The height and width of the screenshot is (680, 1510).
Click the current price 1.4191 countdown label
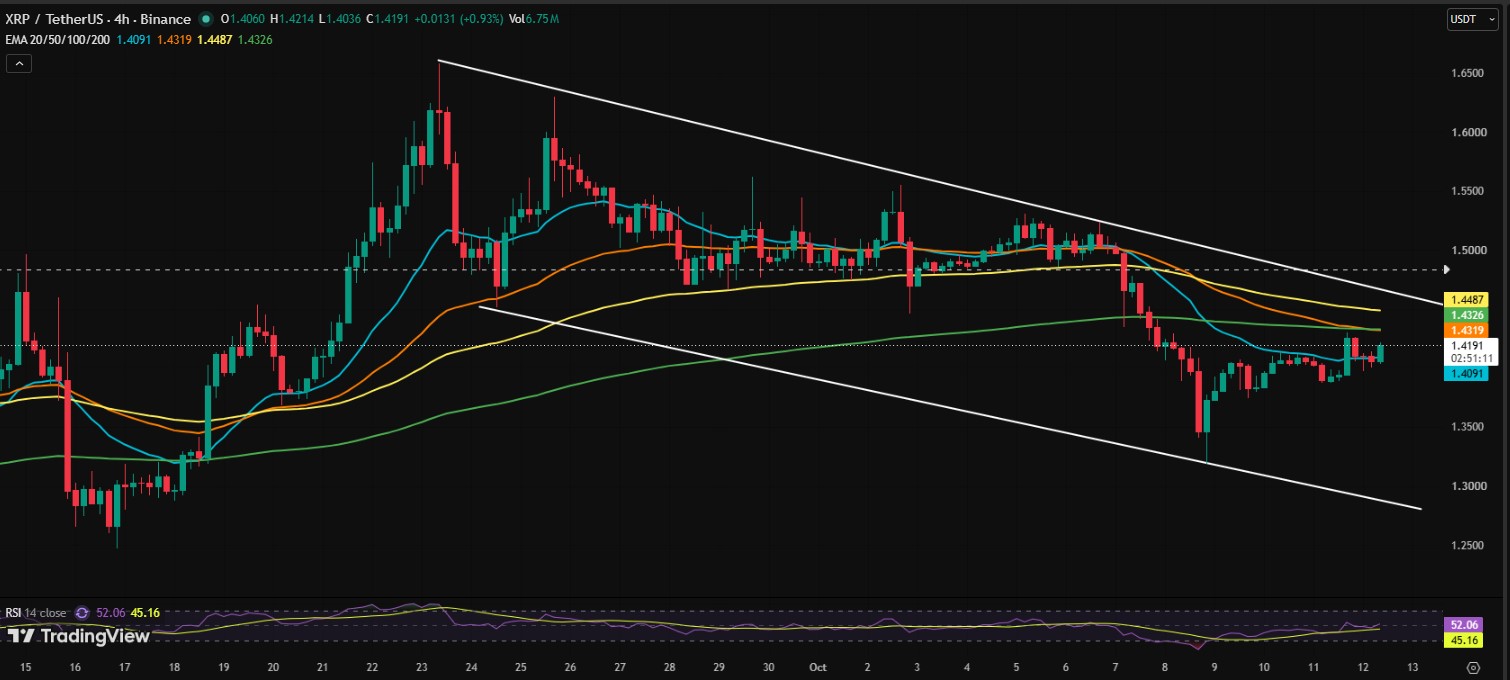1471,351
